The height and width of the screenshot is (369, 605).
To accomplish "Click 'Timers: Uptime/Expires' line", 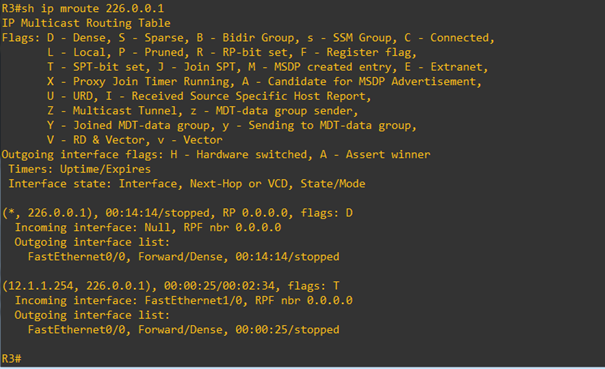I will coord(79,169).
